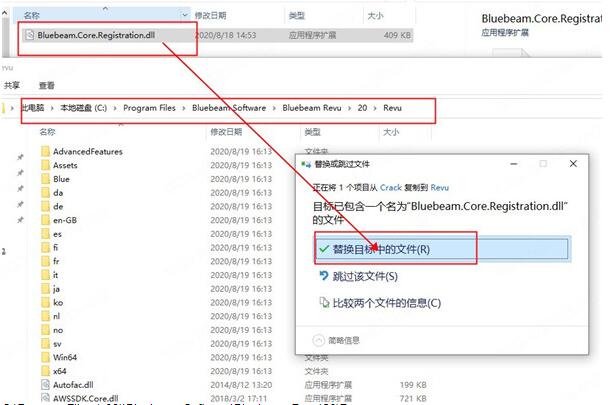Click the AWSSDK.Core.dll file icon
This screenshot has width=616, height=405.
[x=45, y=398]
